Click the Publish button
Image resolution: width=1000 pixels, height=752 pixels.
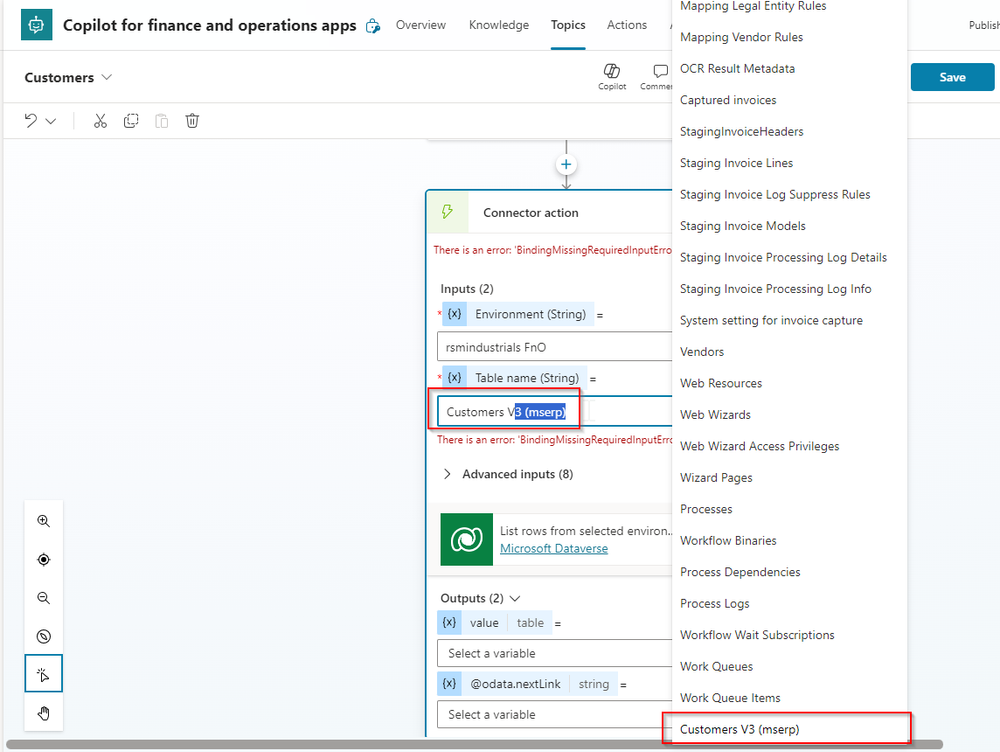tap(984, 25)
